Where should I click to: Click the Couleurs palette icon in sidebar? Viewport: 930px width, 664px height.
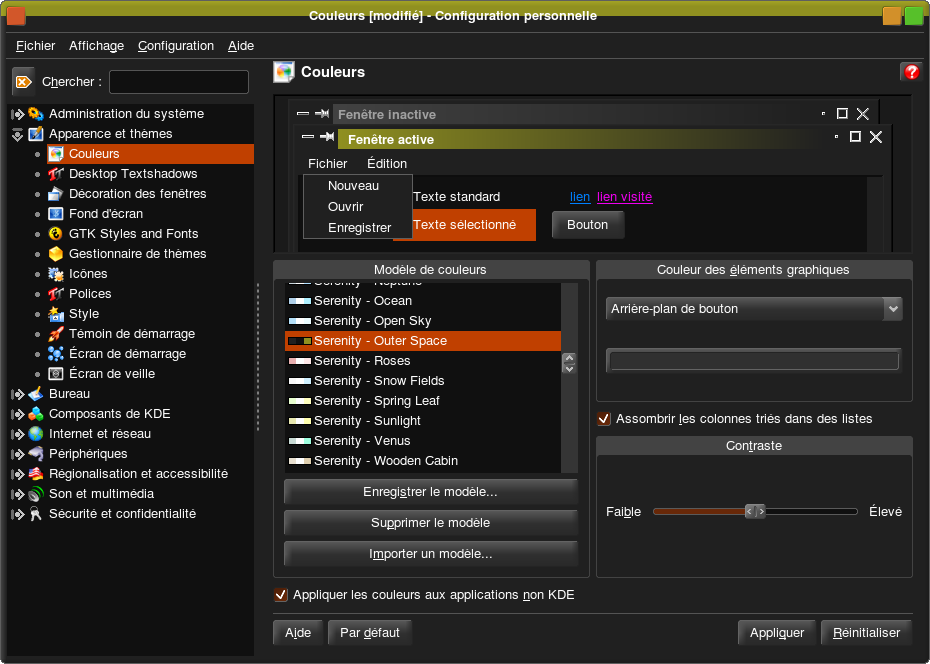tap(56, 154)
